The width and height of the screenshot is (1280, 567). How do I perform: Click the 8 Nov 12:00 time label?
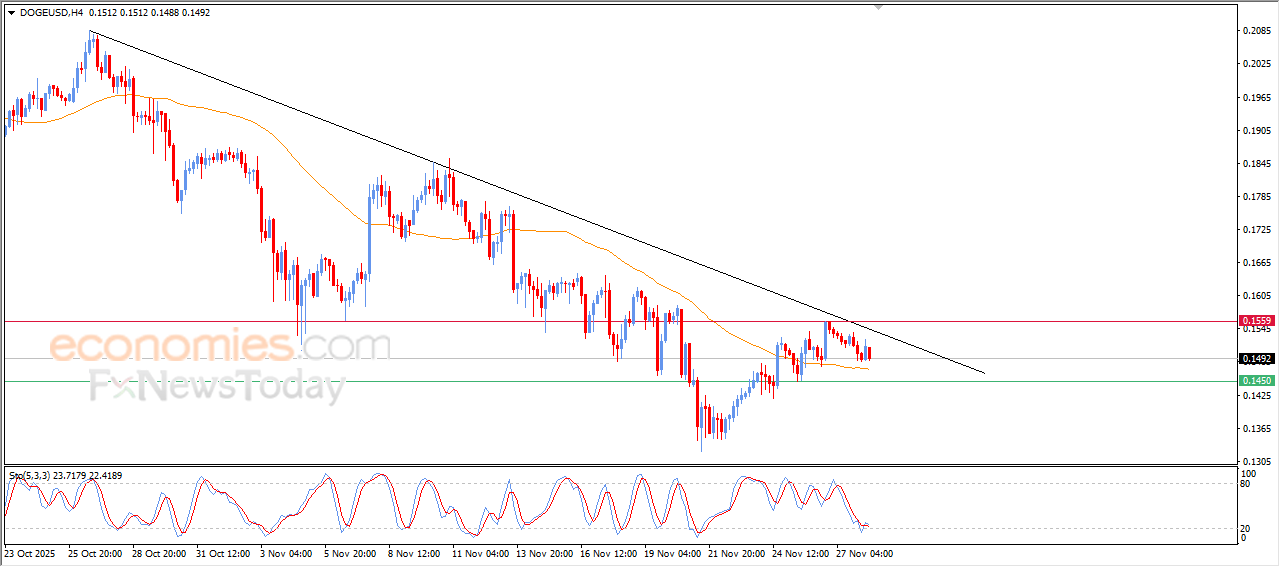[x=414, y=553]
